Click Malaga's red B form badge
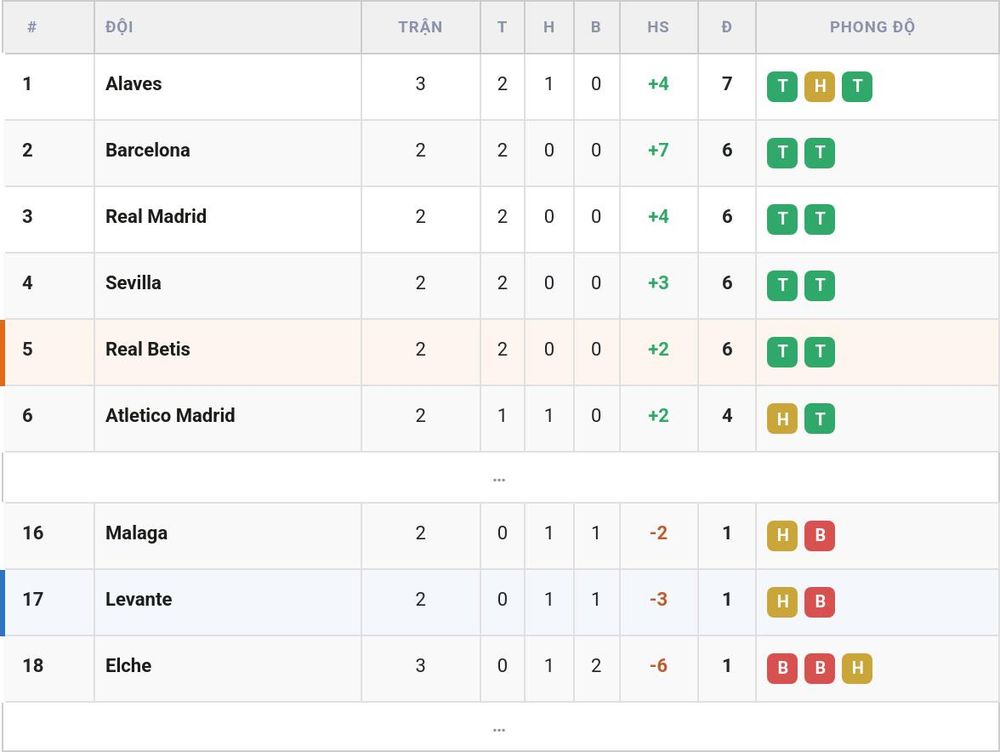 point(820,535)
